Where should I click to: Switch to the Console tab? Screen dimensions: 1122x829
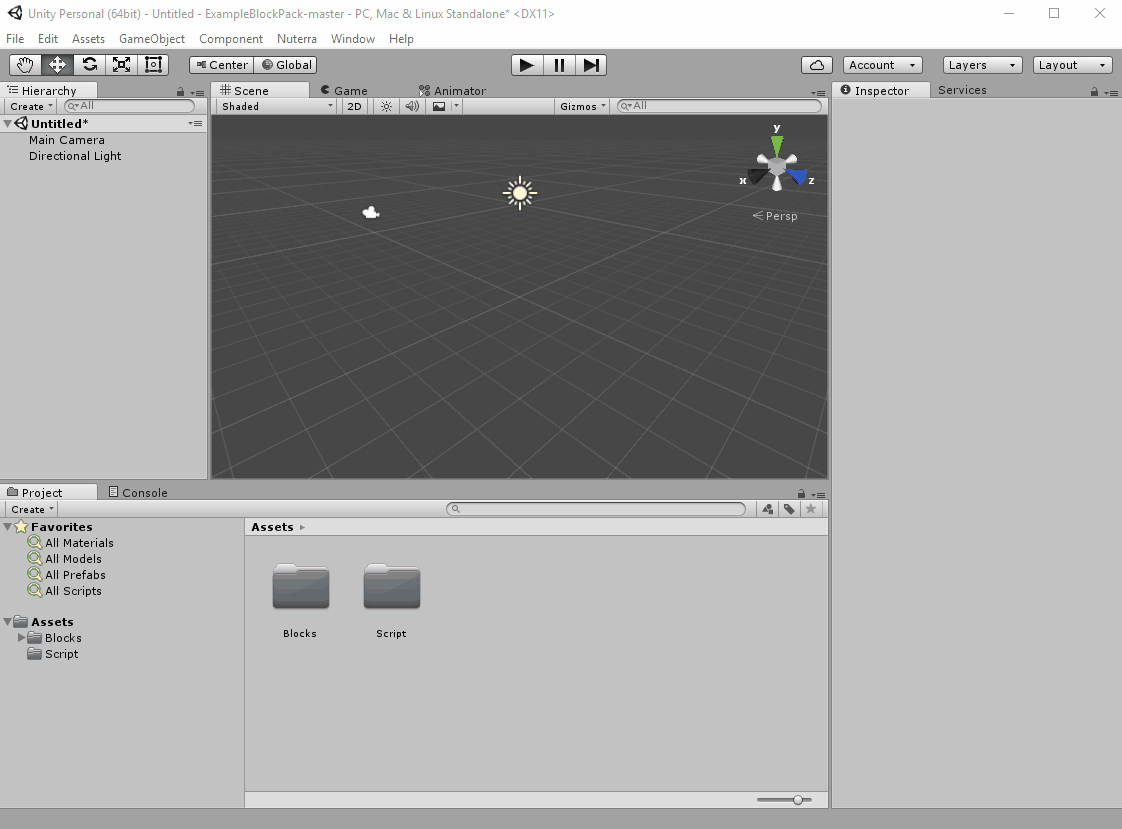(137, 493)
